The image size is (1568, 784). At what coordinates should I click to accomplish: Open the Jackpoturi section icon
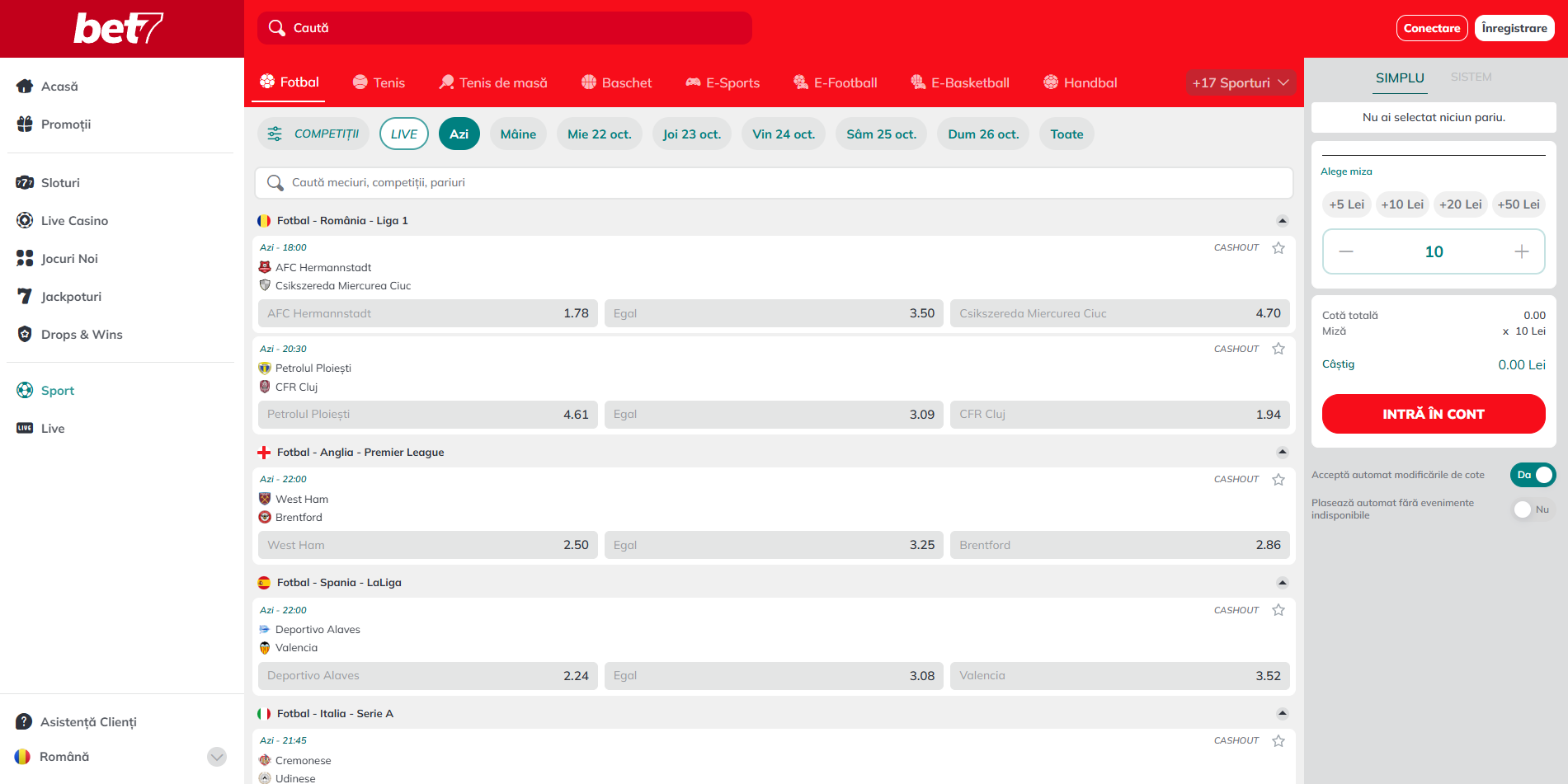pyautogui.click(x=25, y=296)
